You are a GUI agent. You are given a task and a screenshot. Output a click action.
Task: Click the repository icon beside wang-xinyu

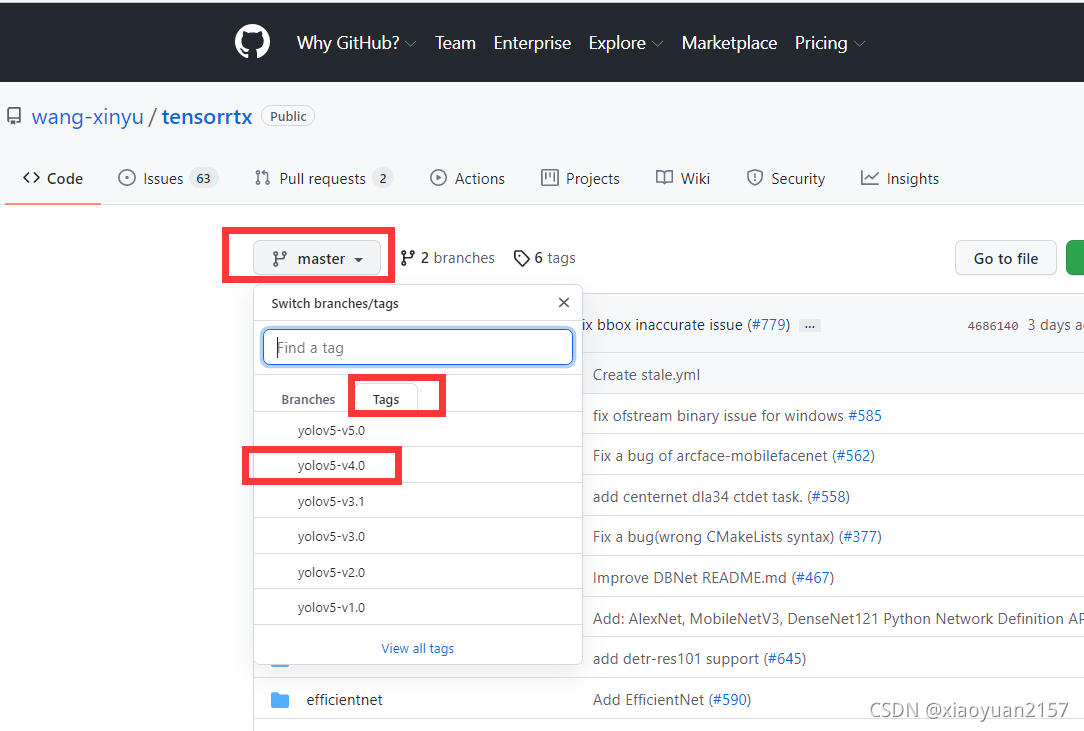[14, 116]
